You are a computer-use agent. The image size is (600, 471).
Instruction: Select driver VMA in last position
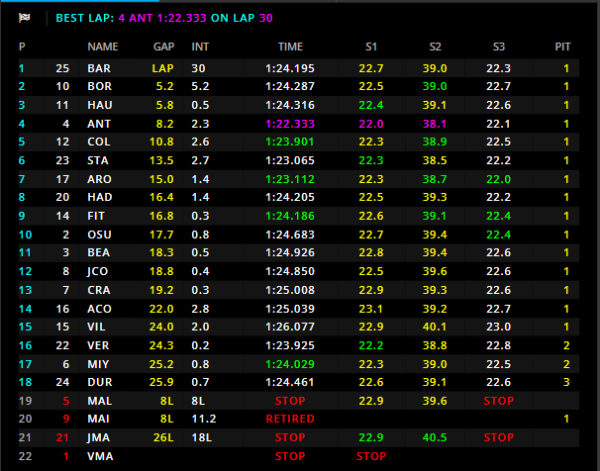(x=101, y=456)
